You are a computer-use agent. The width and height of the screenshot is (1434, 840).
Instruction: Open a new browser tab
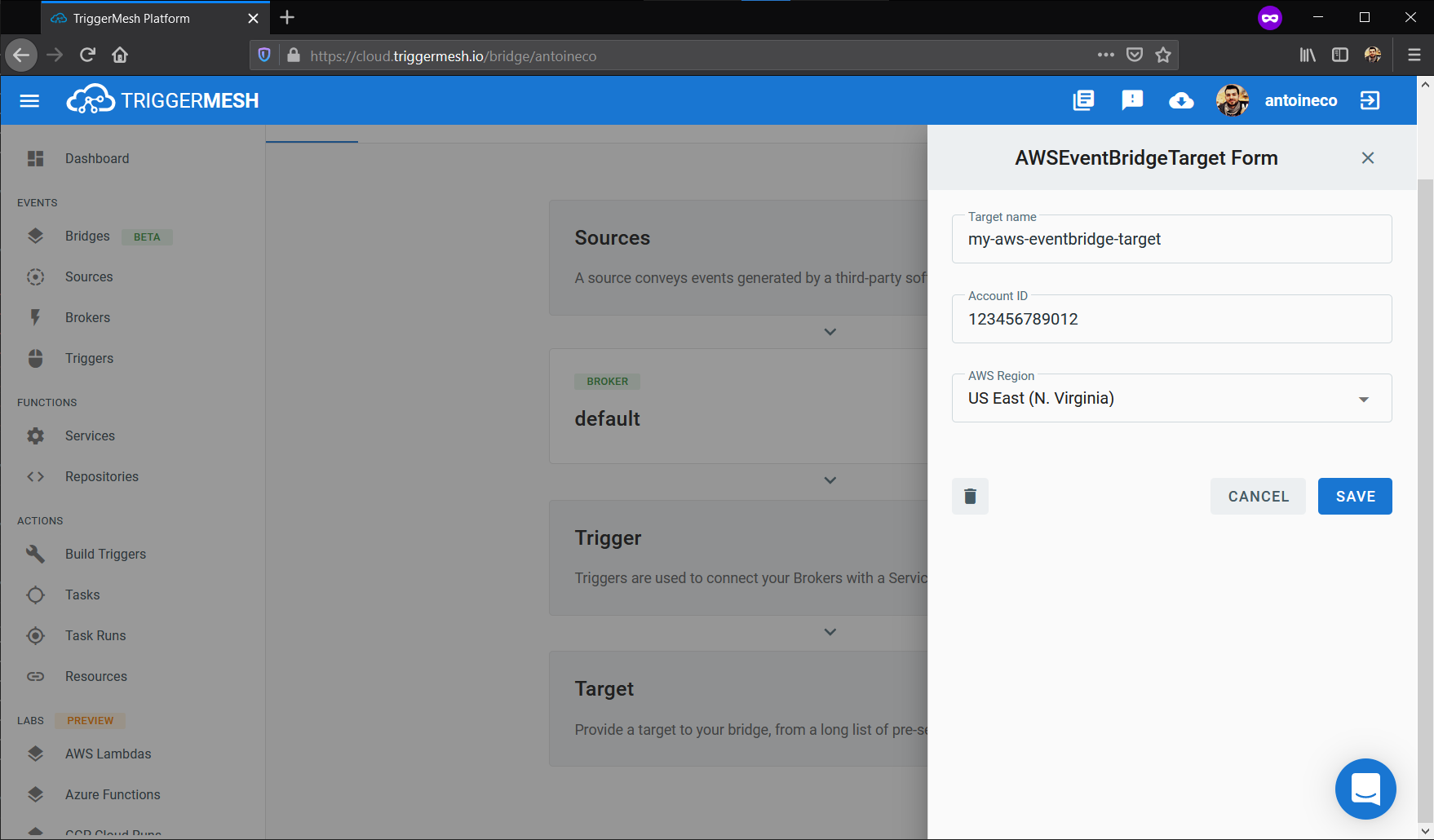click(x=287, y=17)
